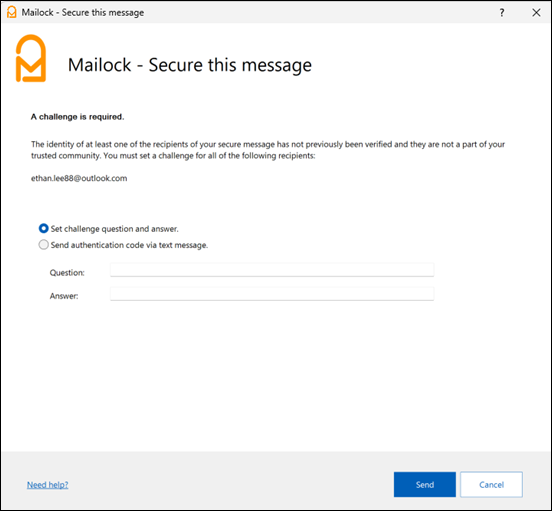Screen dimensions: 552x511
Task: Click the small Mailock icon in title bar
Action: [x=12, y=12]
